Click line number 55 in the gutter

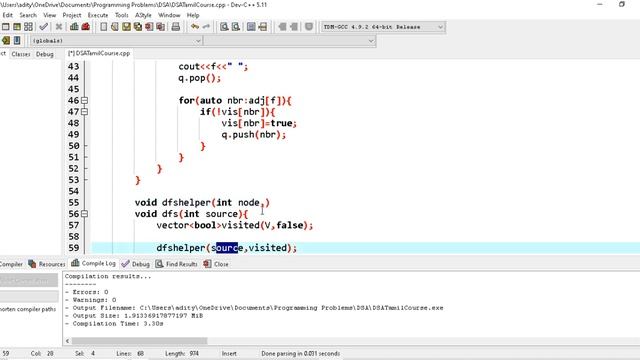73,202
